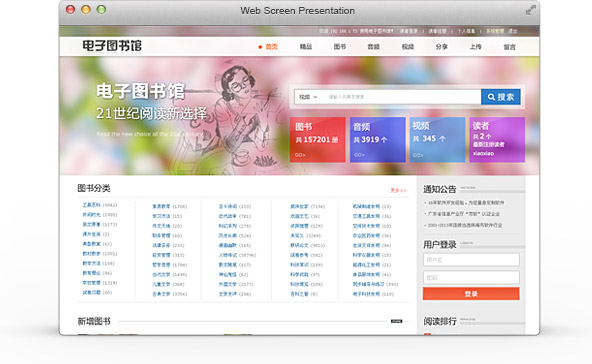
Task: Click the window fullscreen arrows icon
Action: click(530, 10)
